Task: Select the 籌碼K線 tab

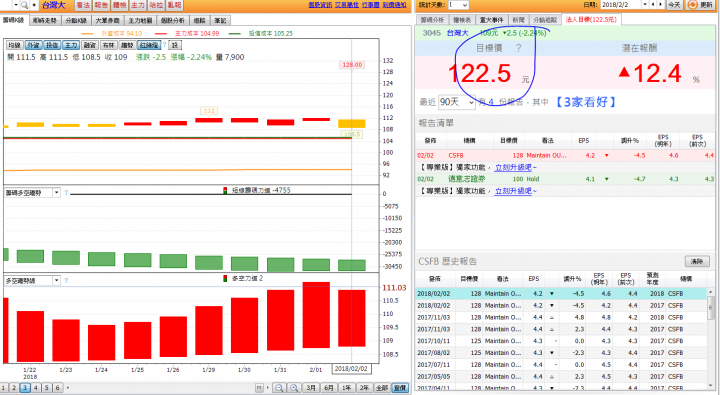Action: pyautogui.click(x=14, y=20)
